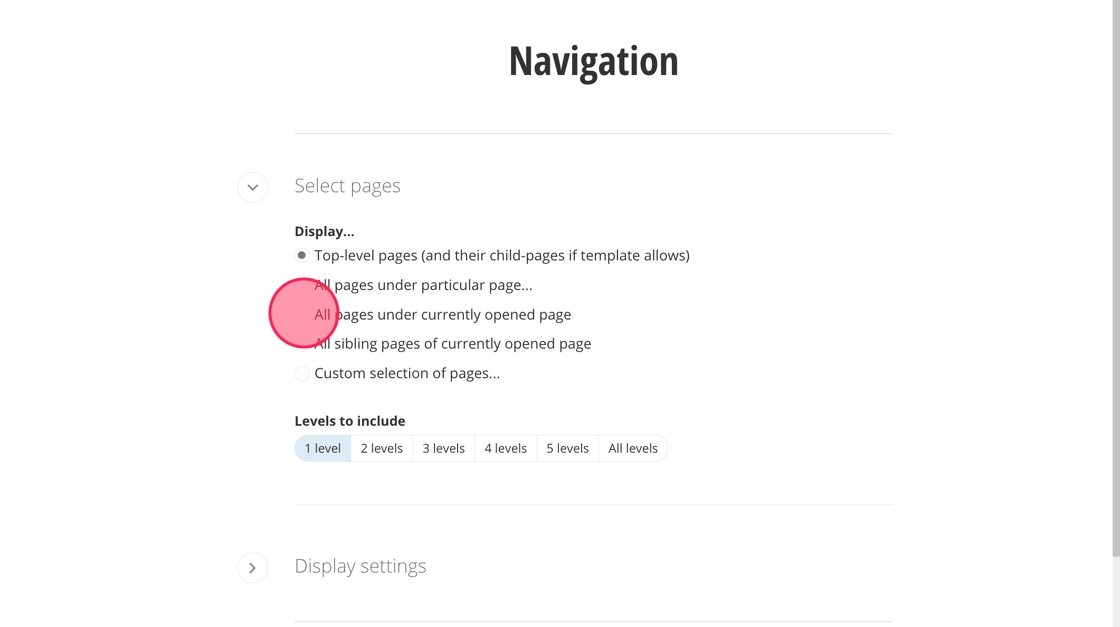Expand the Display settings section chevron
This screenshot has height=627, width=1120.
[x=252, y=568]
